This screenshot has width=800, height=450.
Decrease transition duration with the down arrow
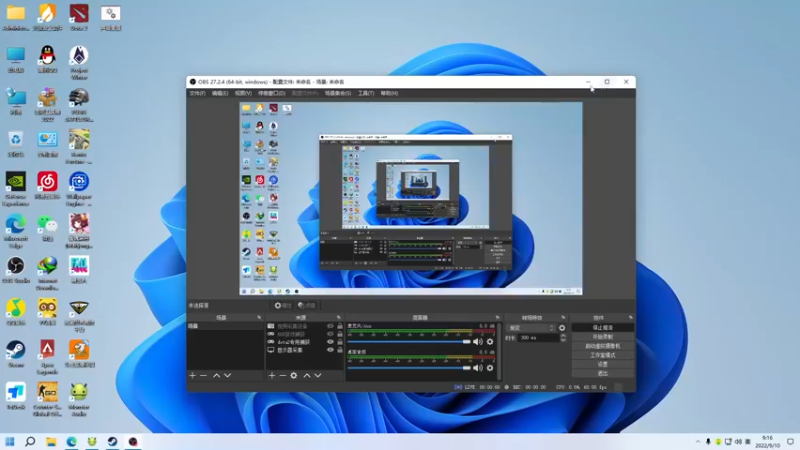tap(563, 340)
